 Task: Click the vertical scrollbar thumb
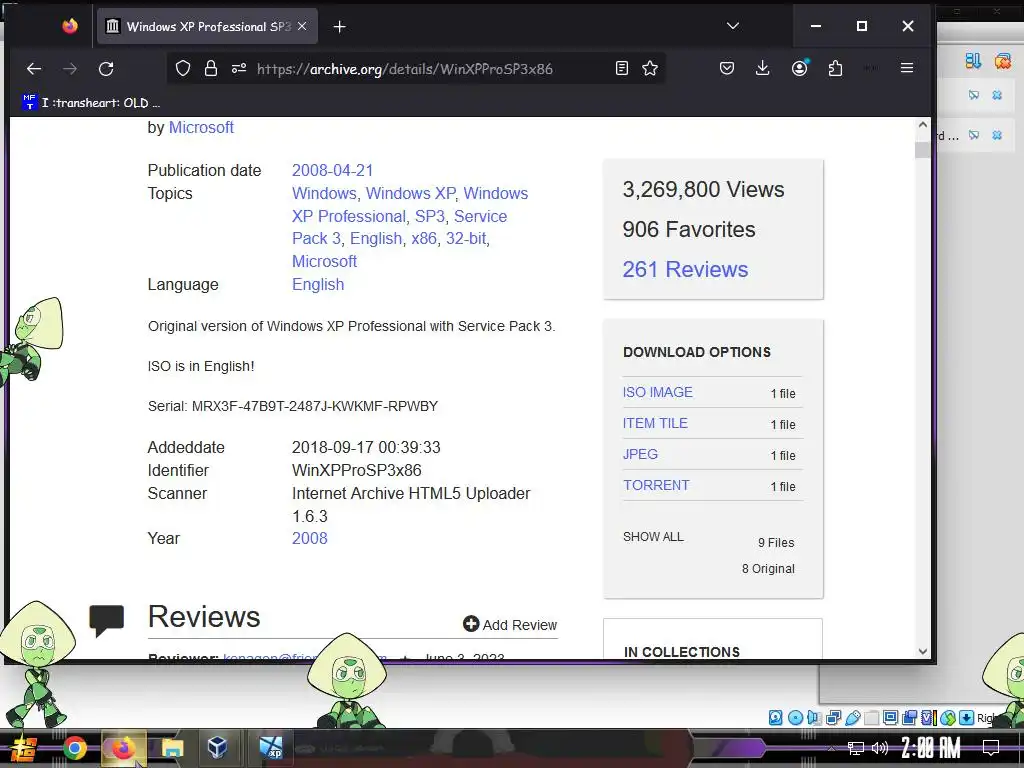pos(923,150)
